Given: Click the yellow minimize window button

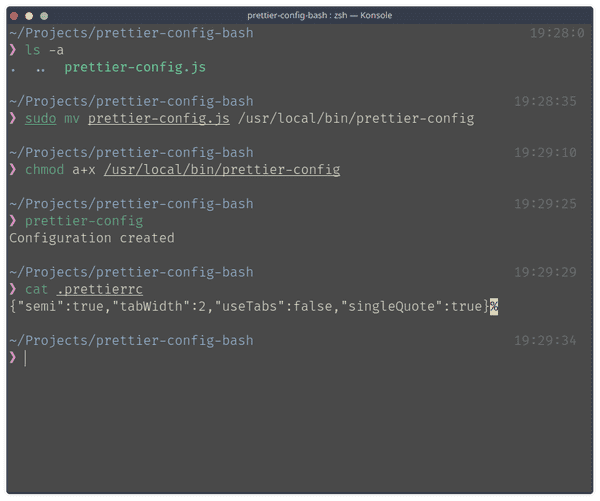Looking at the screenshot, I should tap(29, 16).
